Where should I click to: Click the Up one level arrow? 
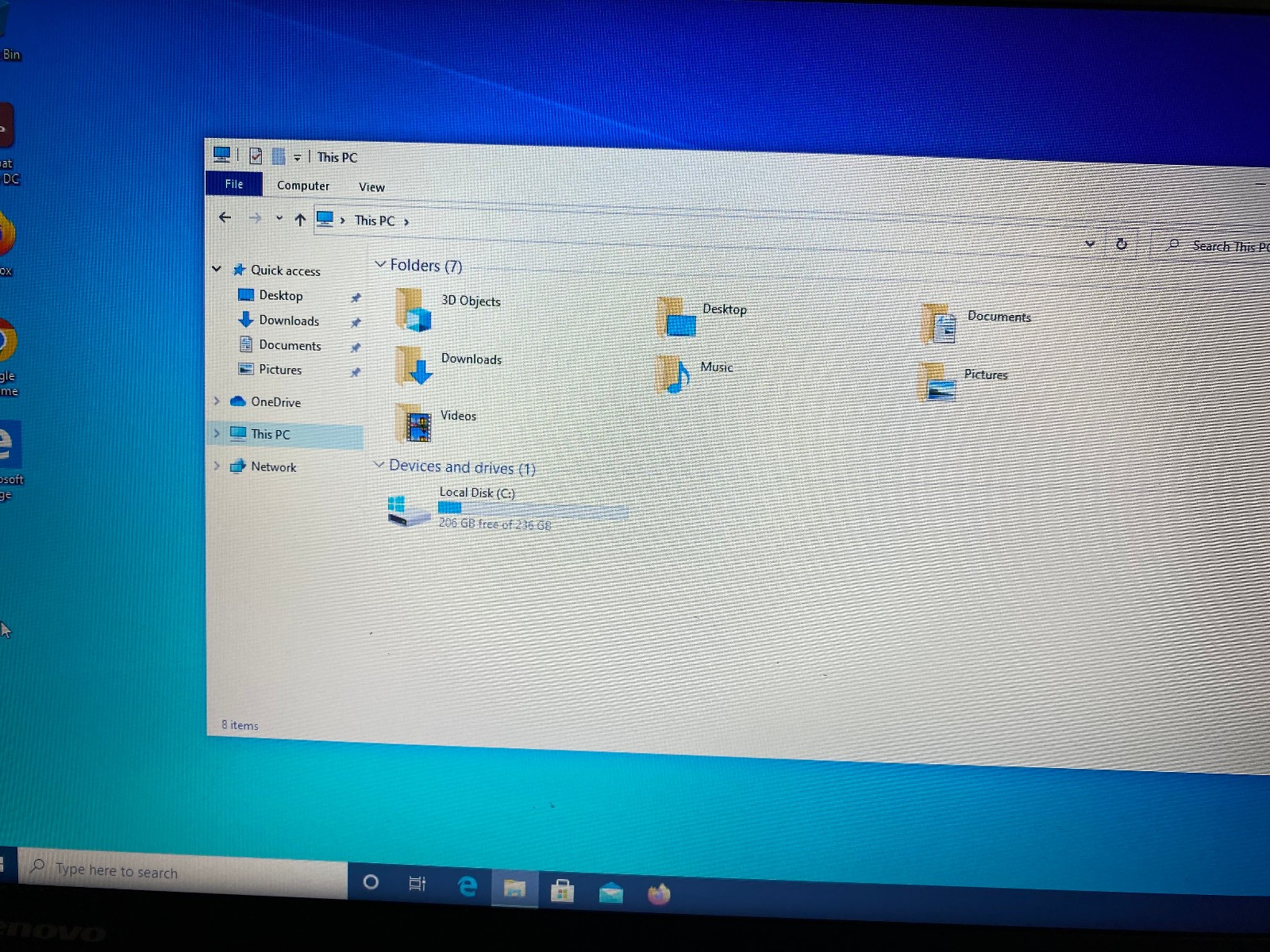300,220
